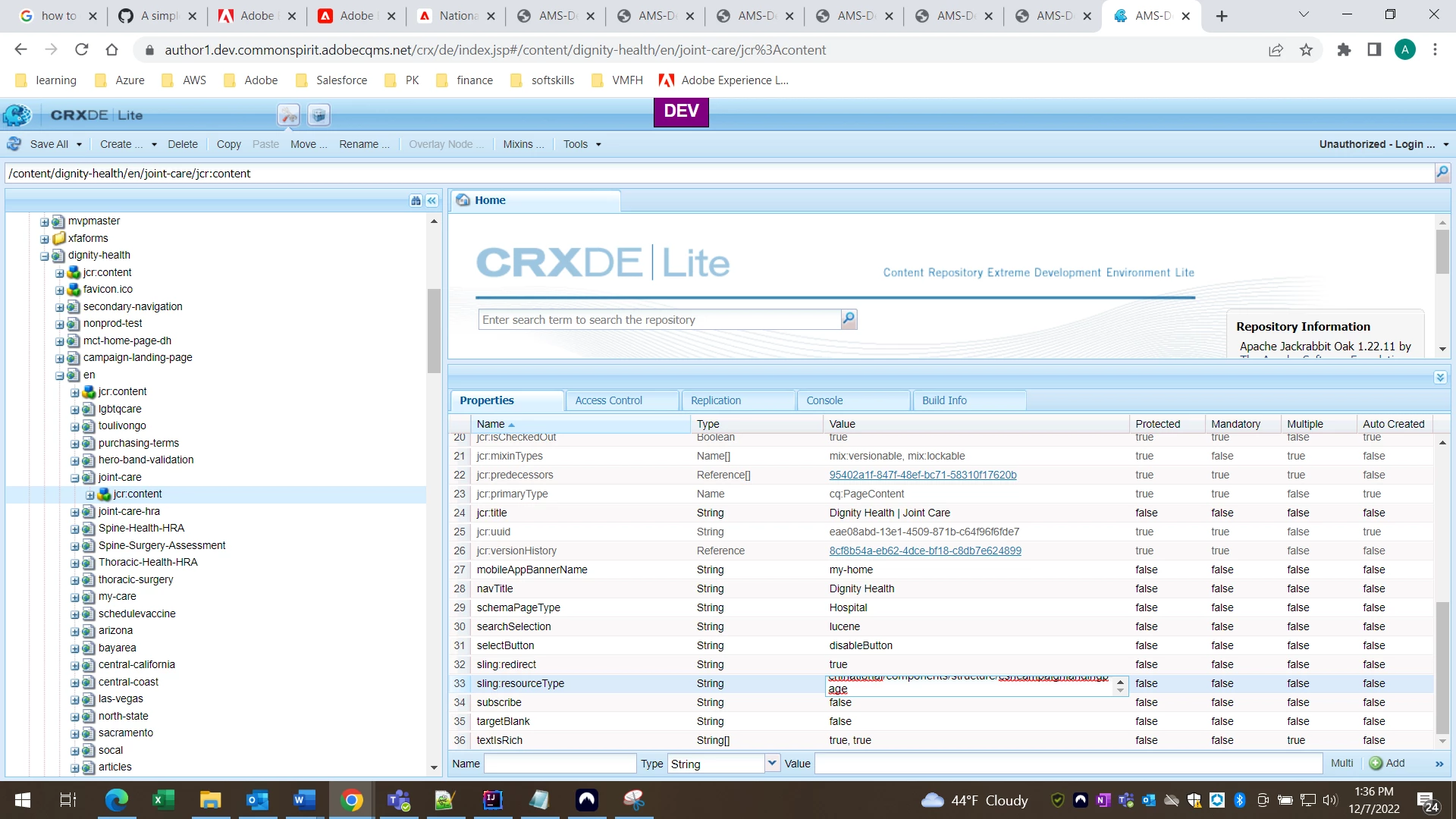Expand the joint-care-hra tree node

pos(75,512)
